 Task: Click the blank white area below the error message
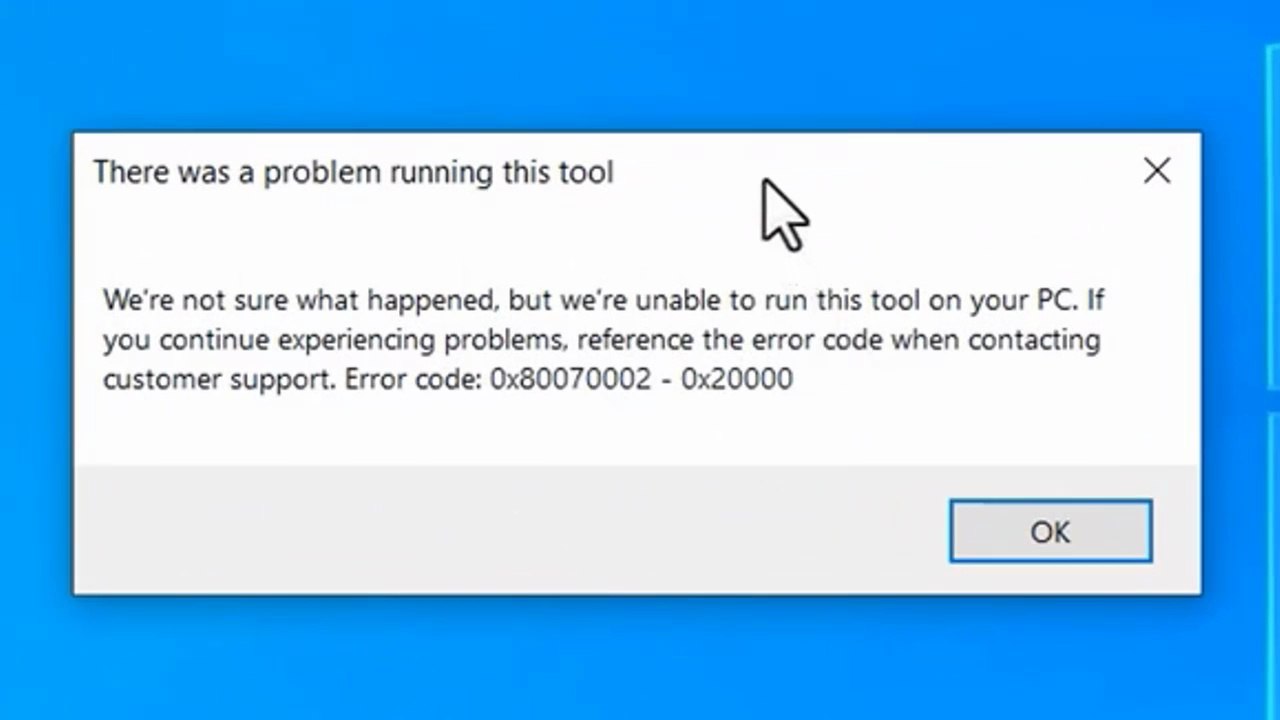[600, 430]
